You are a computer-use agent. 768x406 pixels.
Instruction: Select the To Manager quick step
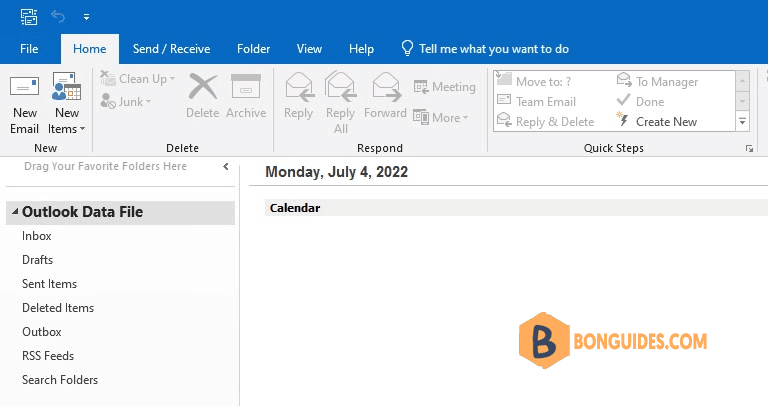[657, 81]
